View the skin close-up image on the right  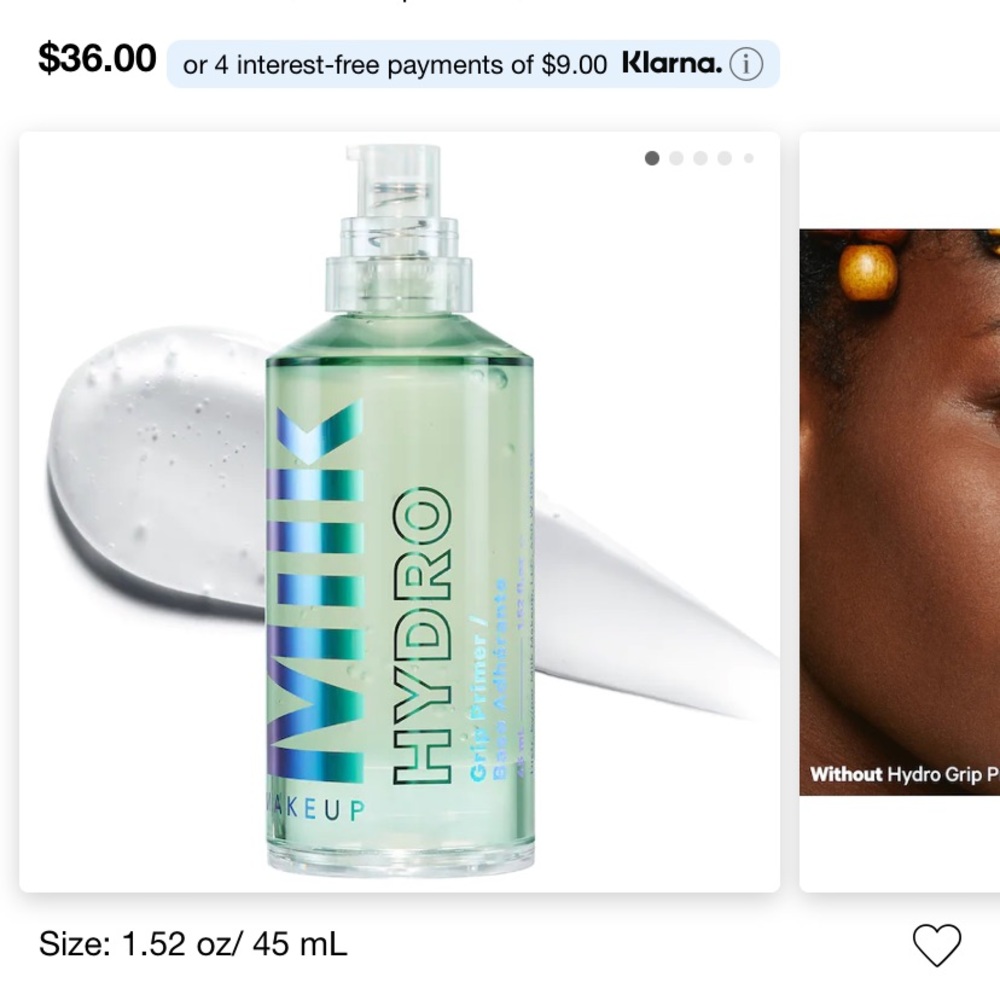(x=900, y=512)
